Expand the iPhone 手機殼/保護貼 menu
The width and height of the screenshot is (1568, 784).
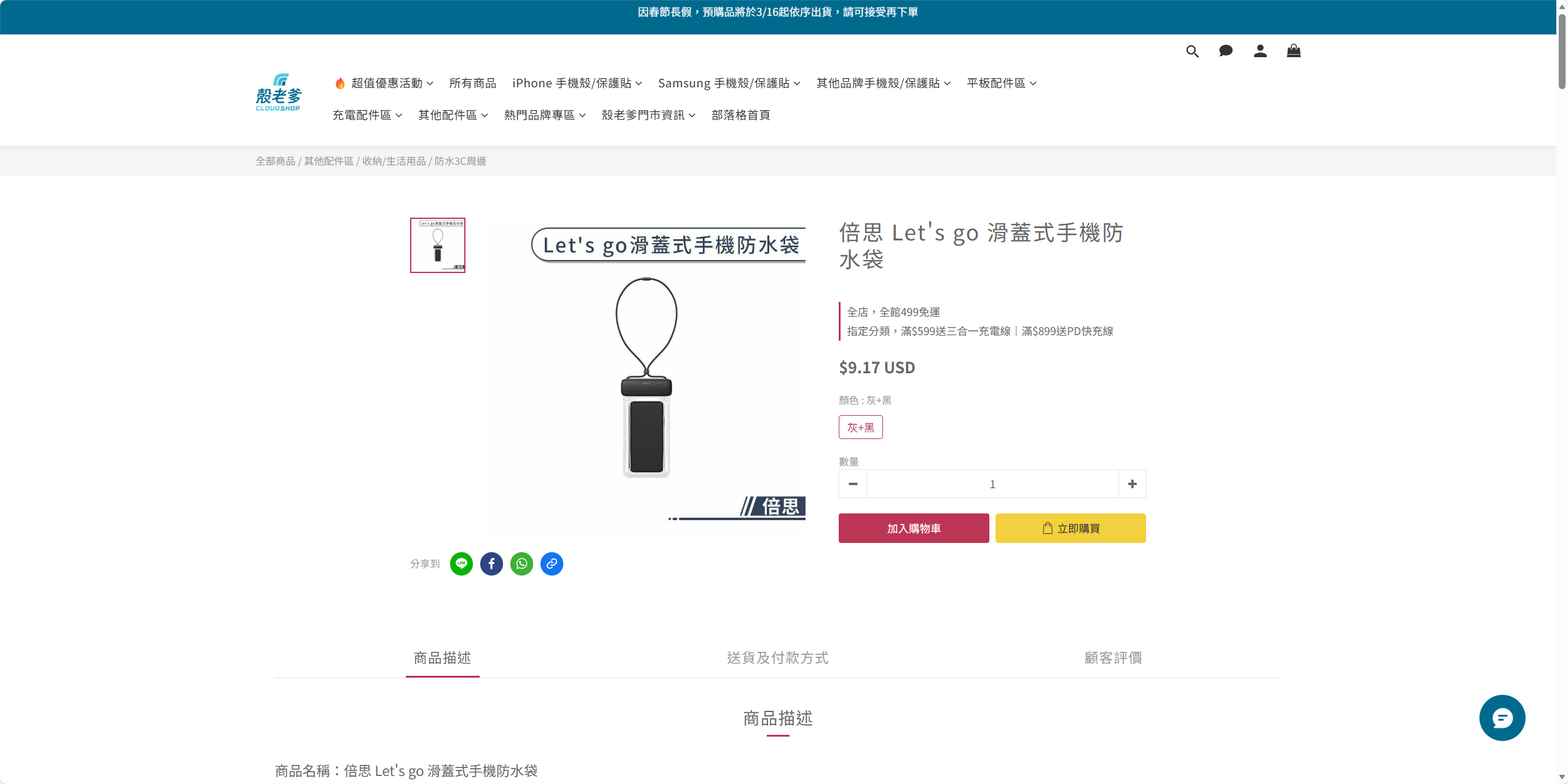(577, 83)
